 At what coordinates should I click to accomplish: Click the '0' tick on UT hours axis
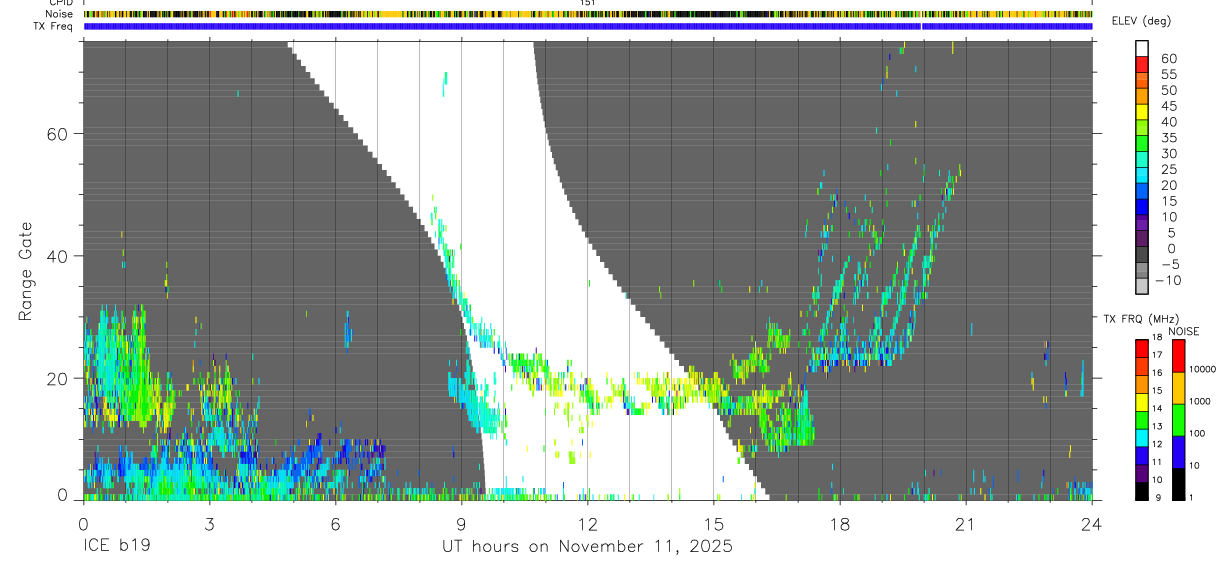[x=83, y=523]
